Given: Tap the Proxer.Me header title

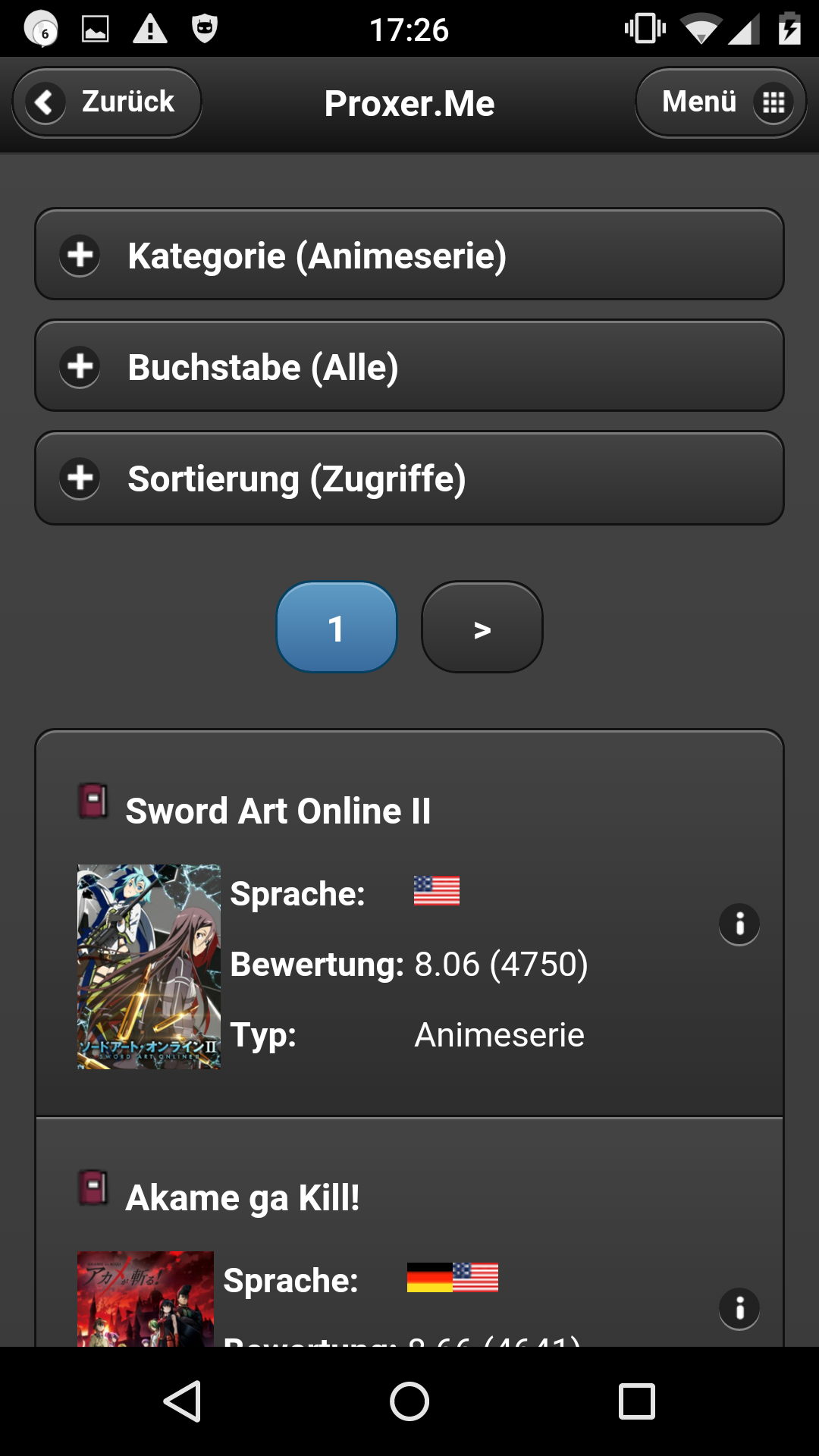Looking at the screenshot, I should click(409, 104).
